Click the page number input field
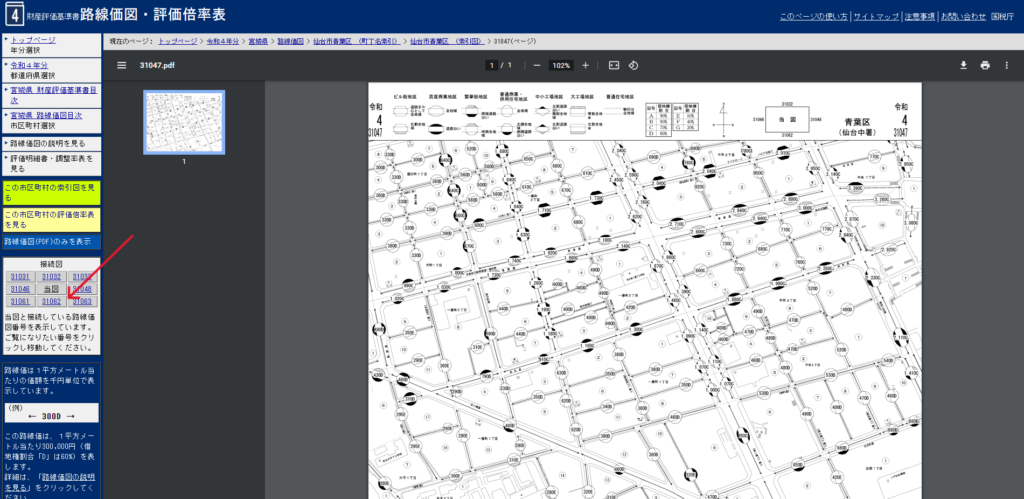The height and width of the screenshot is (499, 1024). pos(490,65)
